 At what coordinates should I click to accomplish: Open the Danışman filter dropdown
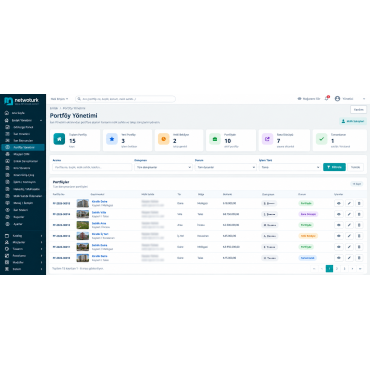163,167
